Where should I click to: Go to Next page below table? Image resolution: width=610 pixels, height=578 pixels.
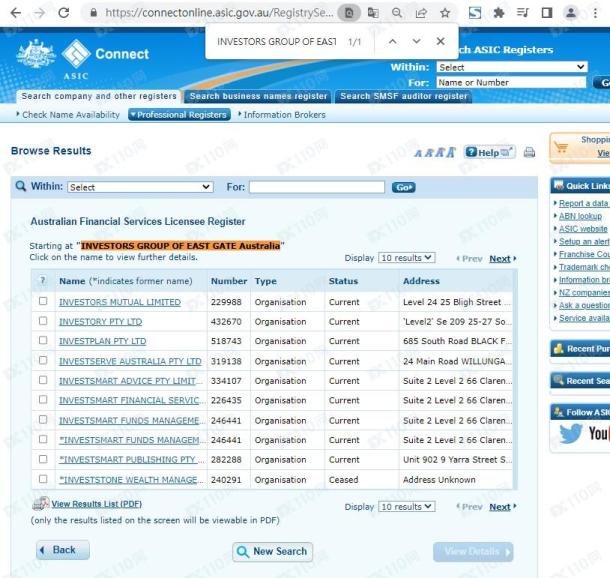(x=500, y=507)
